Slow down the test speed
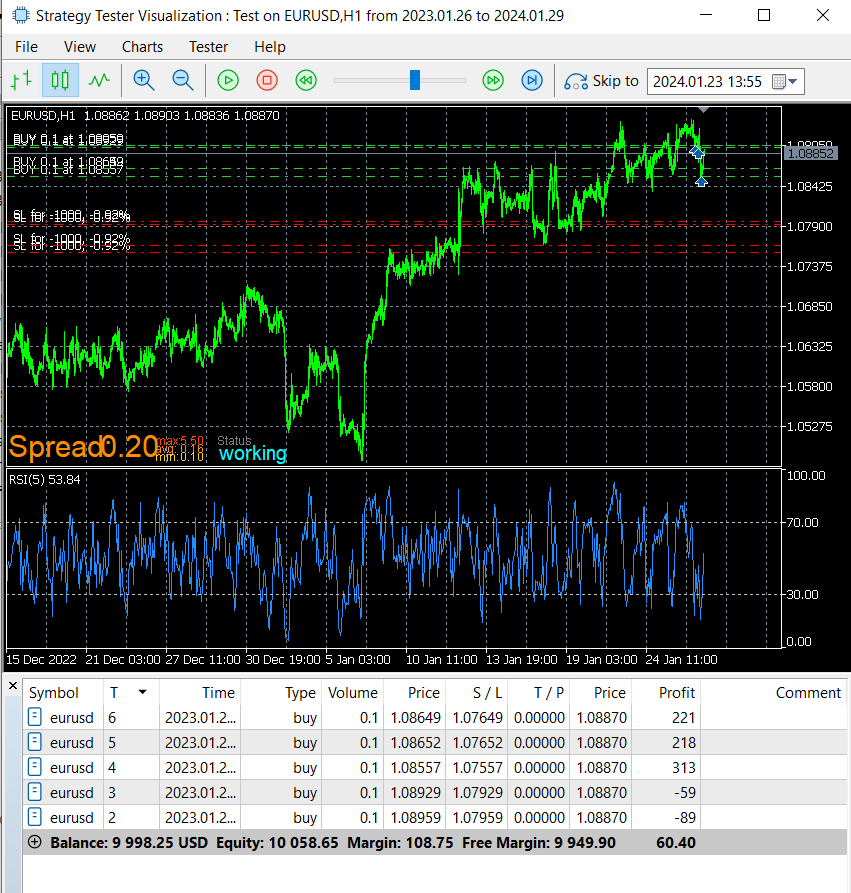The image size is (851, 893). (306, 80)
